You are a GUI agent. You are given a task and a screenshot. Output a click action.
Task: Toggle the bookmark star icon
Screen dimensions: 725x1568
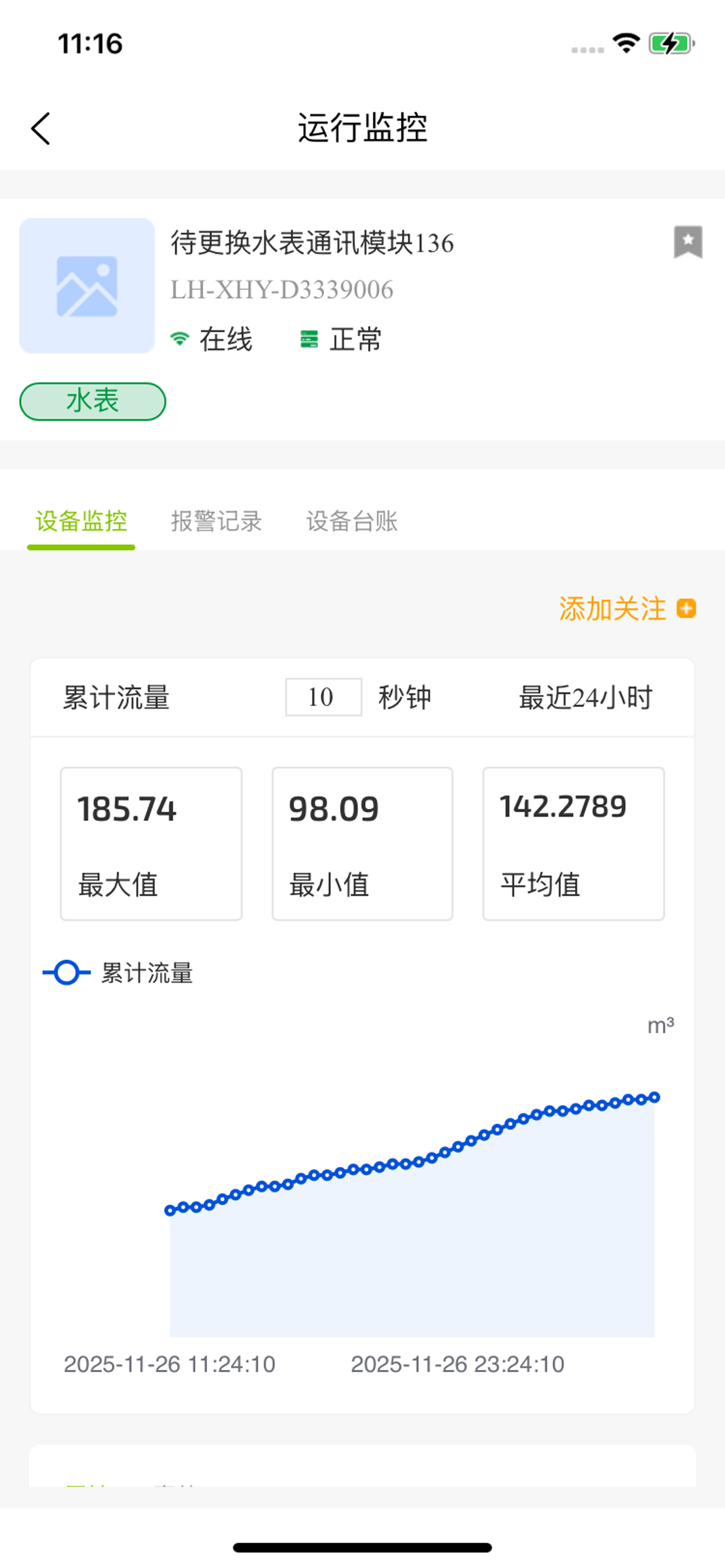click(x=688, y=242)
